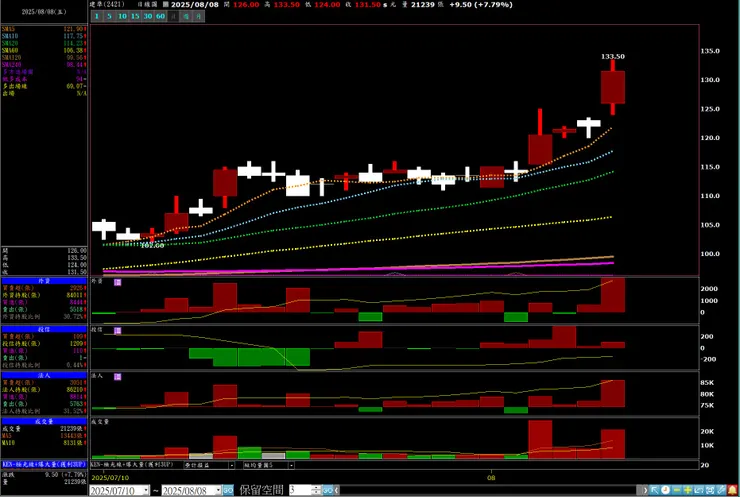Select the 15-minute timeframe button
Screen dimensions: 740x497
pos(135,16)
